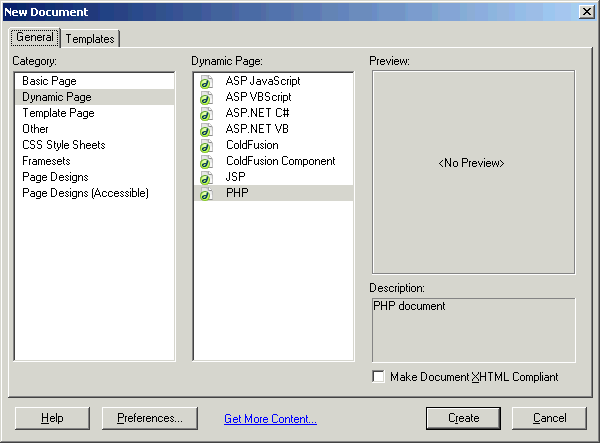Image resolution: width=600 pixels, height=443 pixels.
Task: Cancel the New Document dialog
Action: point(549,418)
